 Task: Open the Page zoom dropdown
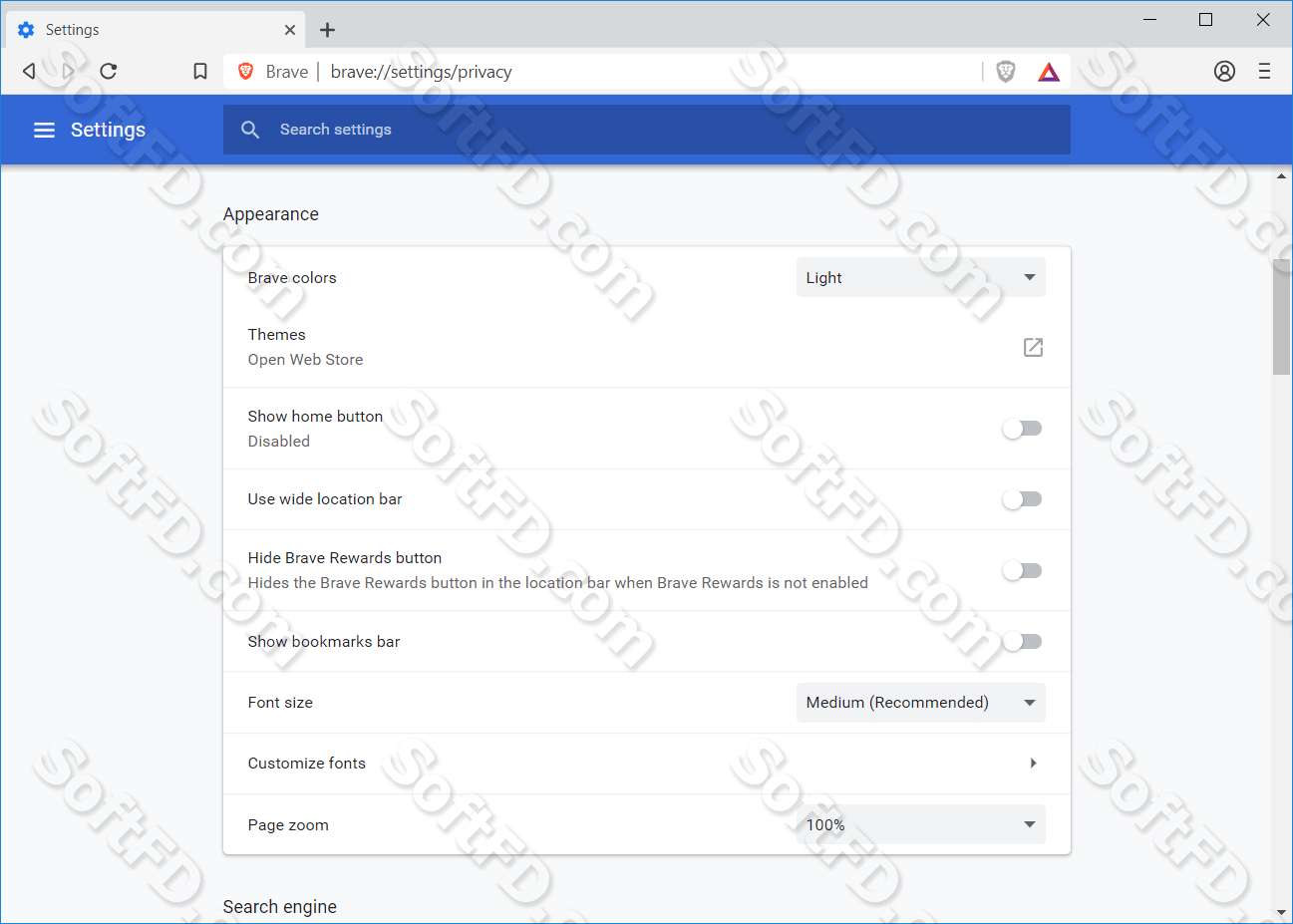[x=920, y=824]
